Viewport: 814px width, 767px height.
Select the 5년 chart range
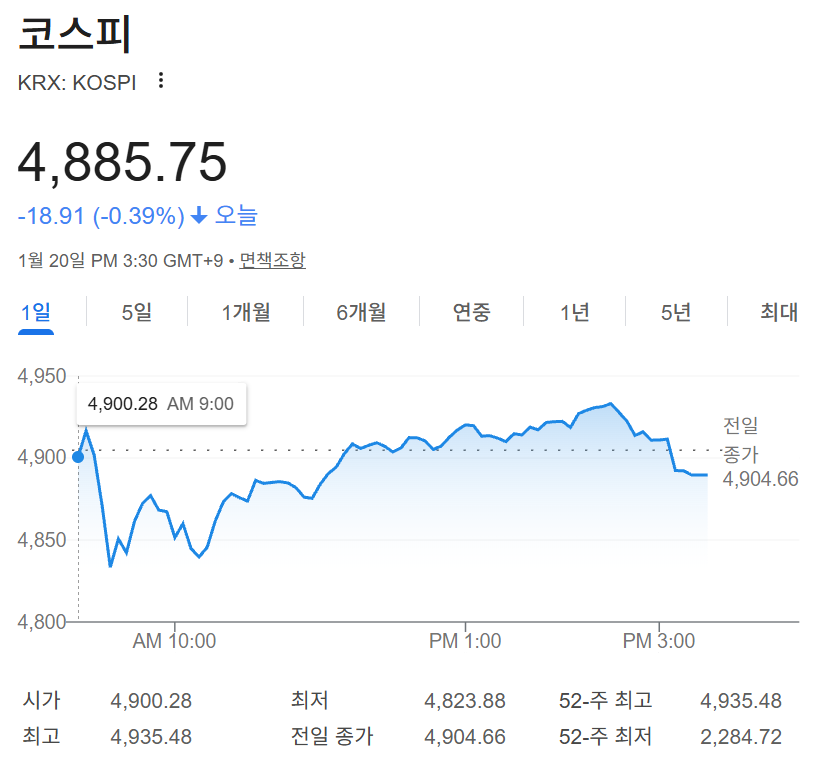(x=676, y=313)
